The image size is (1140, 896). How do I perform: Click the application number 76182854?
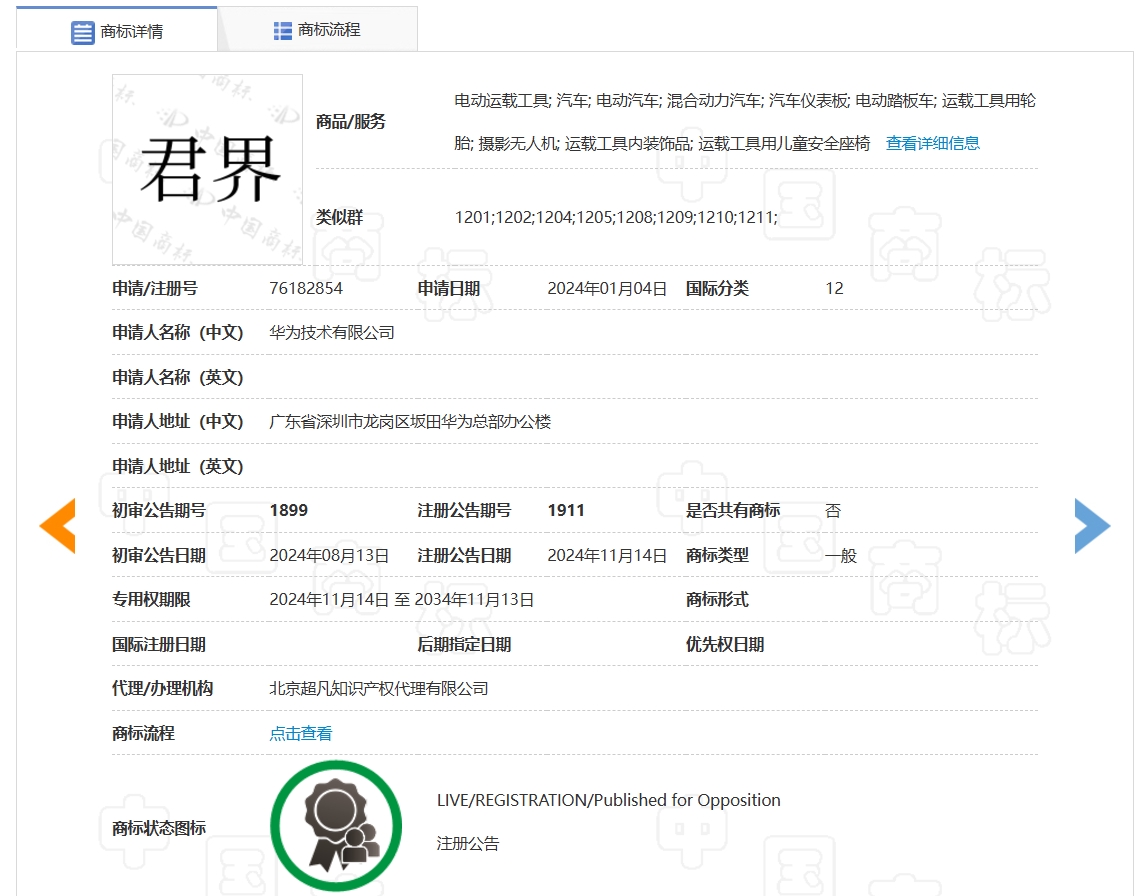[306, 288]
